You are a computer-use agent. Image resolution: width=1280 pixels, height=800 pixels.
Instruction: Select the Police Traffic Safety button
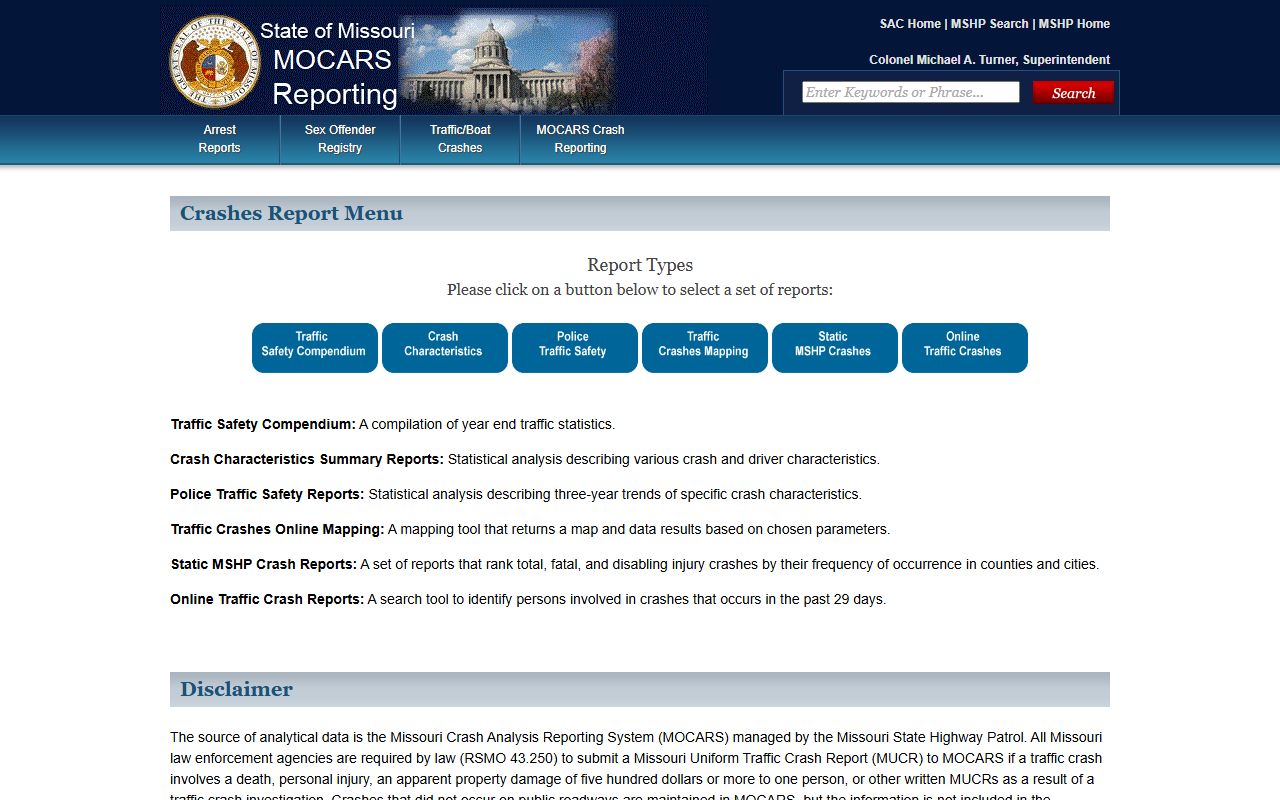575,348
